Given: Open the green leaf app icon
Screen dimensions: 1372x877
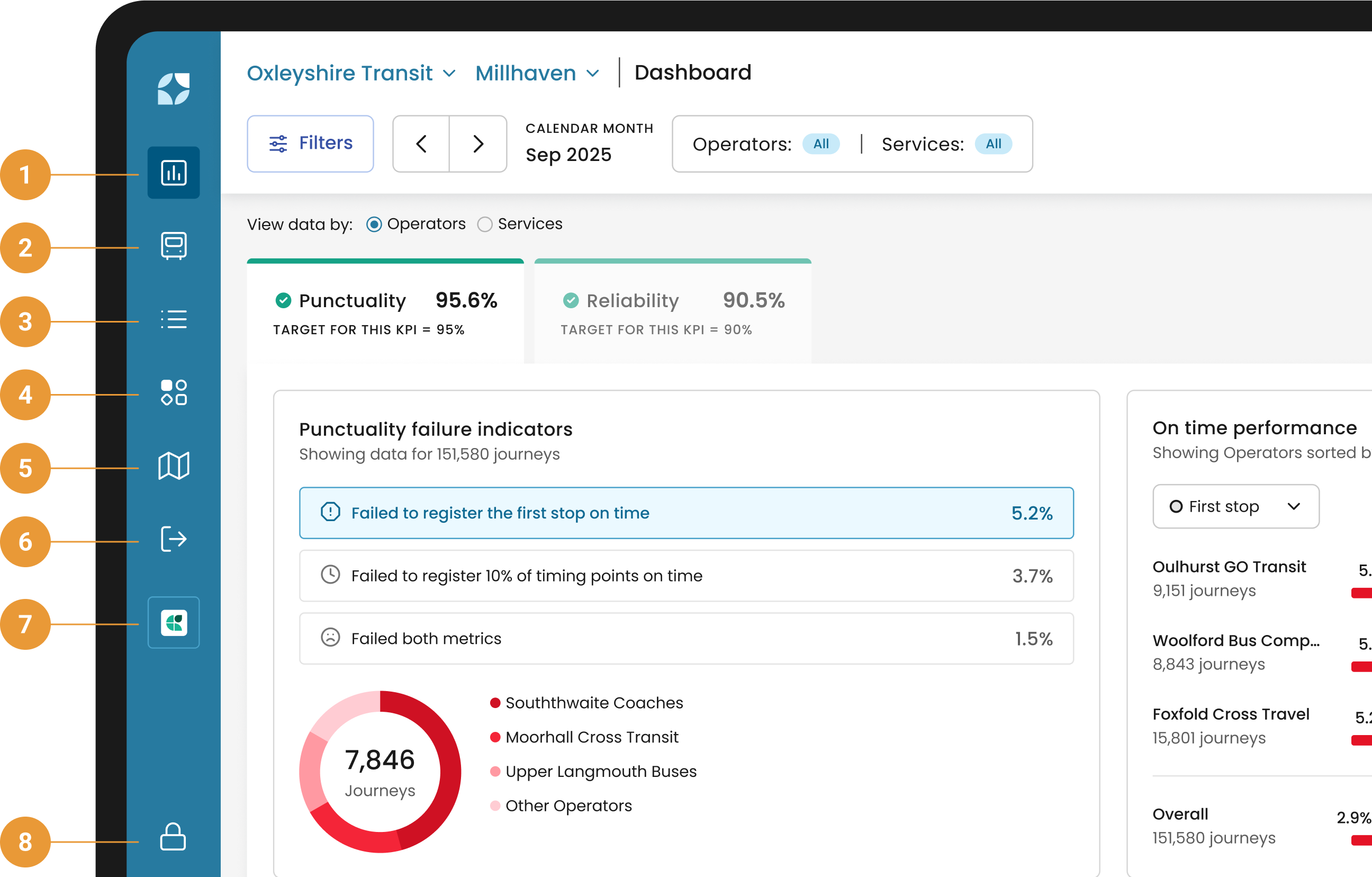Looking at the screenshot, I should 173,623.
